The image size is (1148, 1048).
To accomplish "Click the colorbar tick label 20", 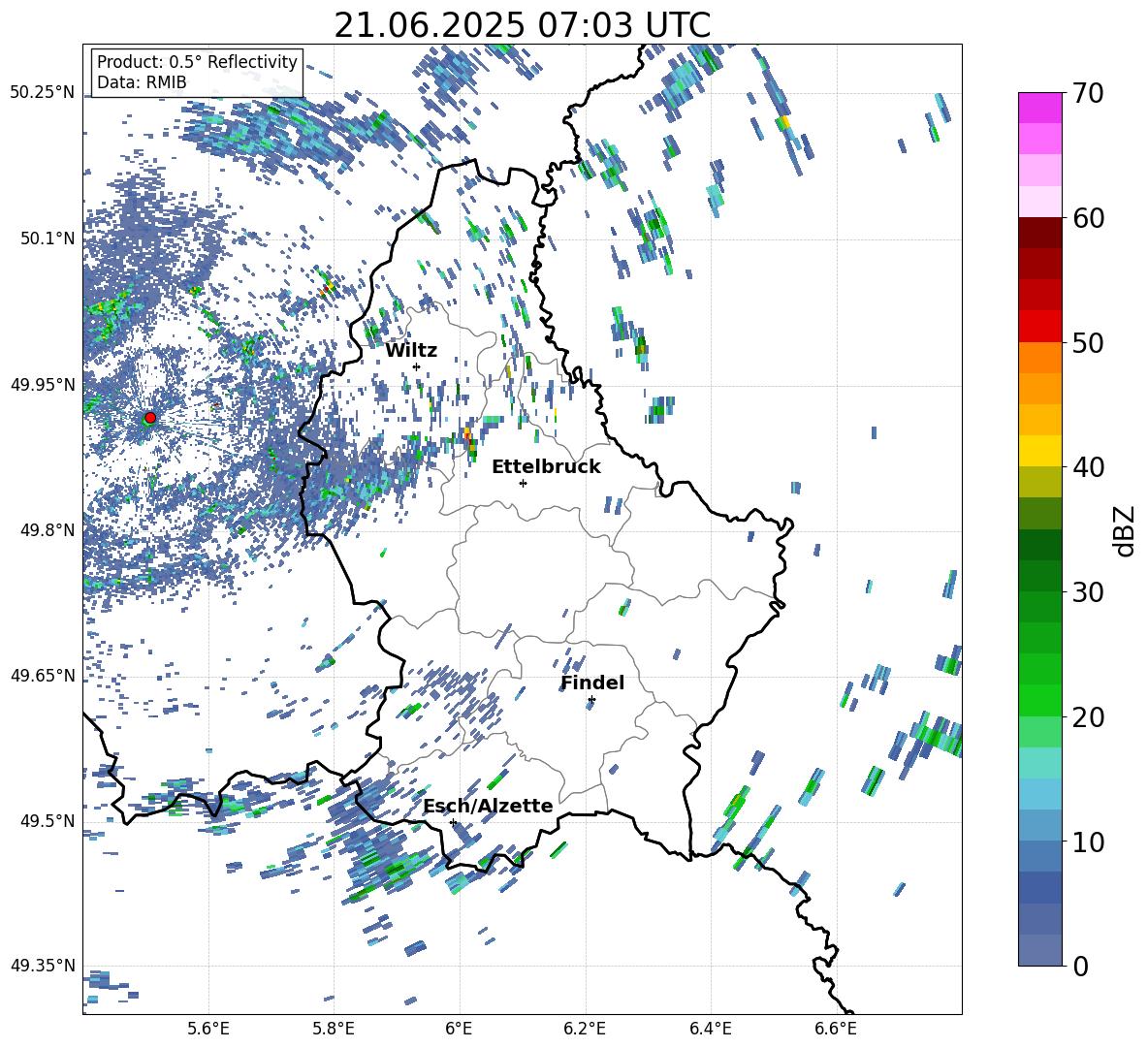I will click(x=1088, y=716).
